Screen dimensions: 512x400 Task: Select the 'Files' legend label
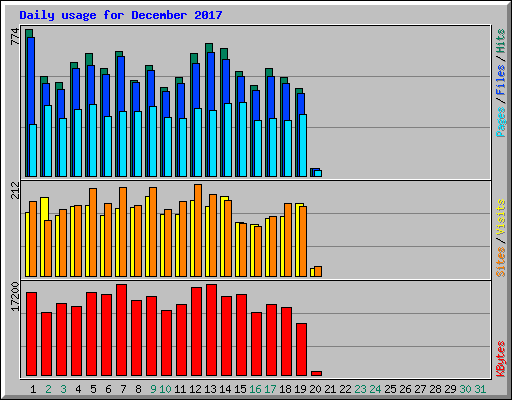click(501, 80)
